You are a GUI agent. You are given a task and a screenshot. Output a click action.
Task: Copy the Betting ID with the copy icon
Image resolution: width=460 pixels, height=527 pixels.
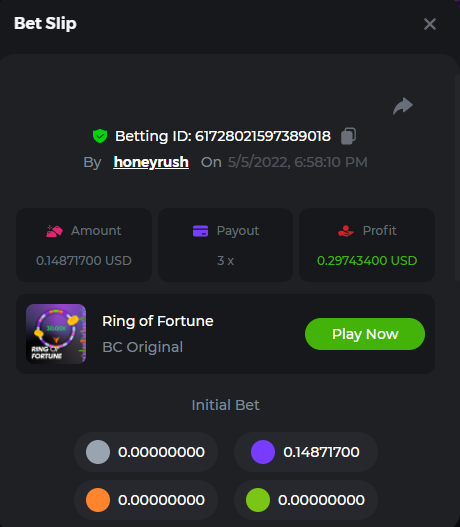348,136
